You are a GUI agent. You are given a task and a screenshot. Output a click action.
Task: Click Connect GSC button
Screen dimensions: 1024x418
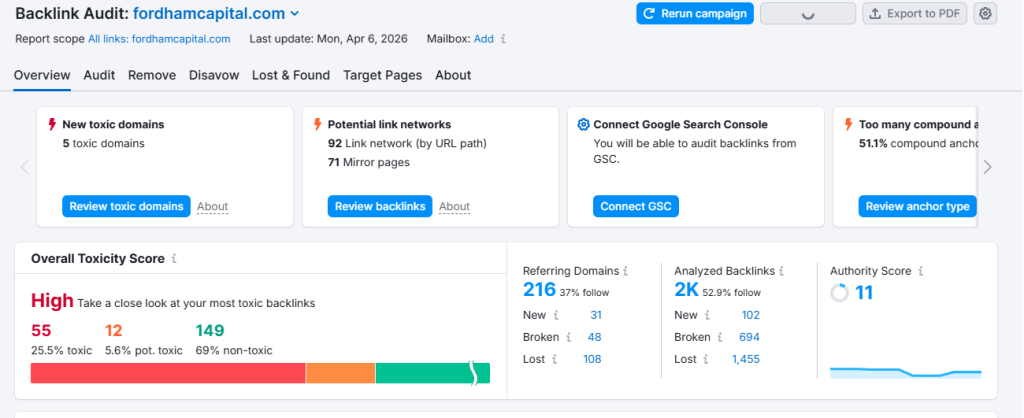pyautogui.click(x=636, y=206)
